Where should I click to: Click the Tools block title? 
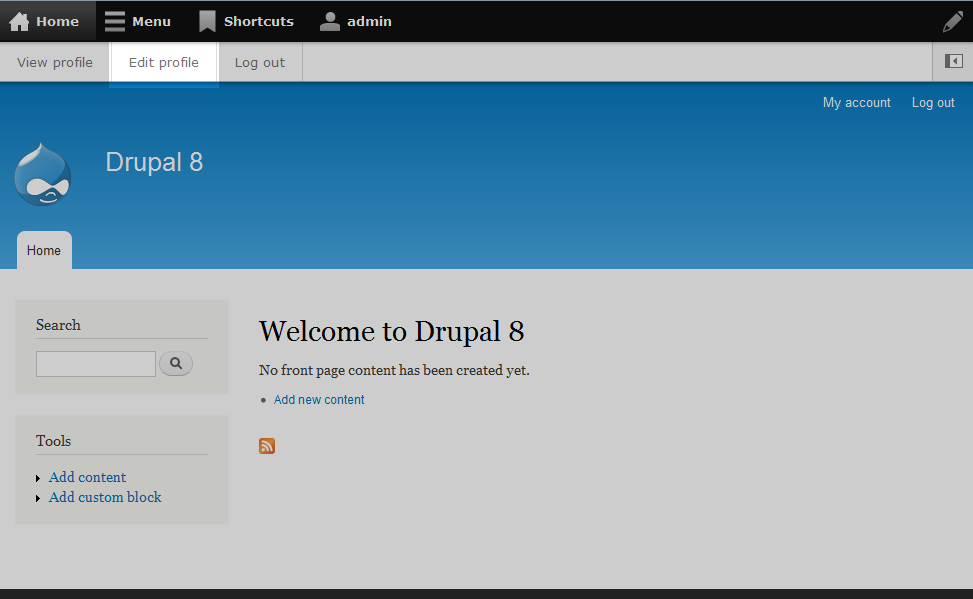pyautogui.click(x=53, y=441)
